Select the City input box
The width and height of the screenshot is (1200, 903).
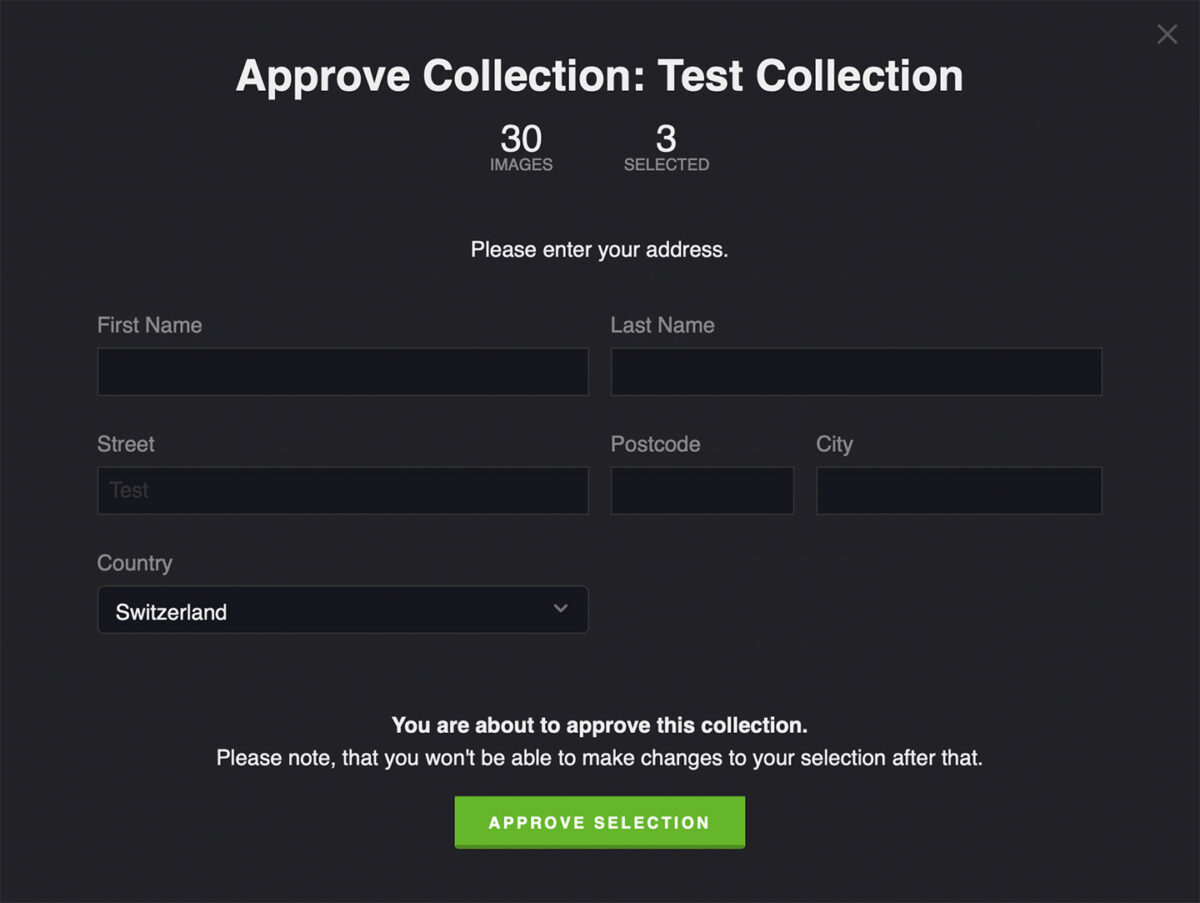(x=959, y=491)
